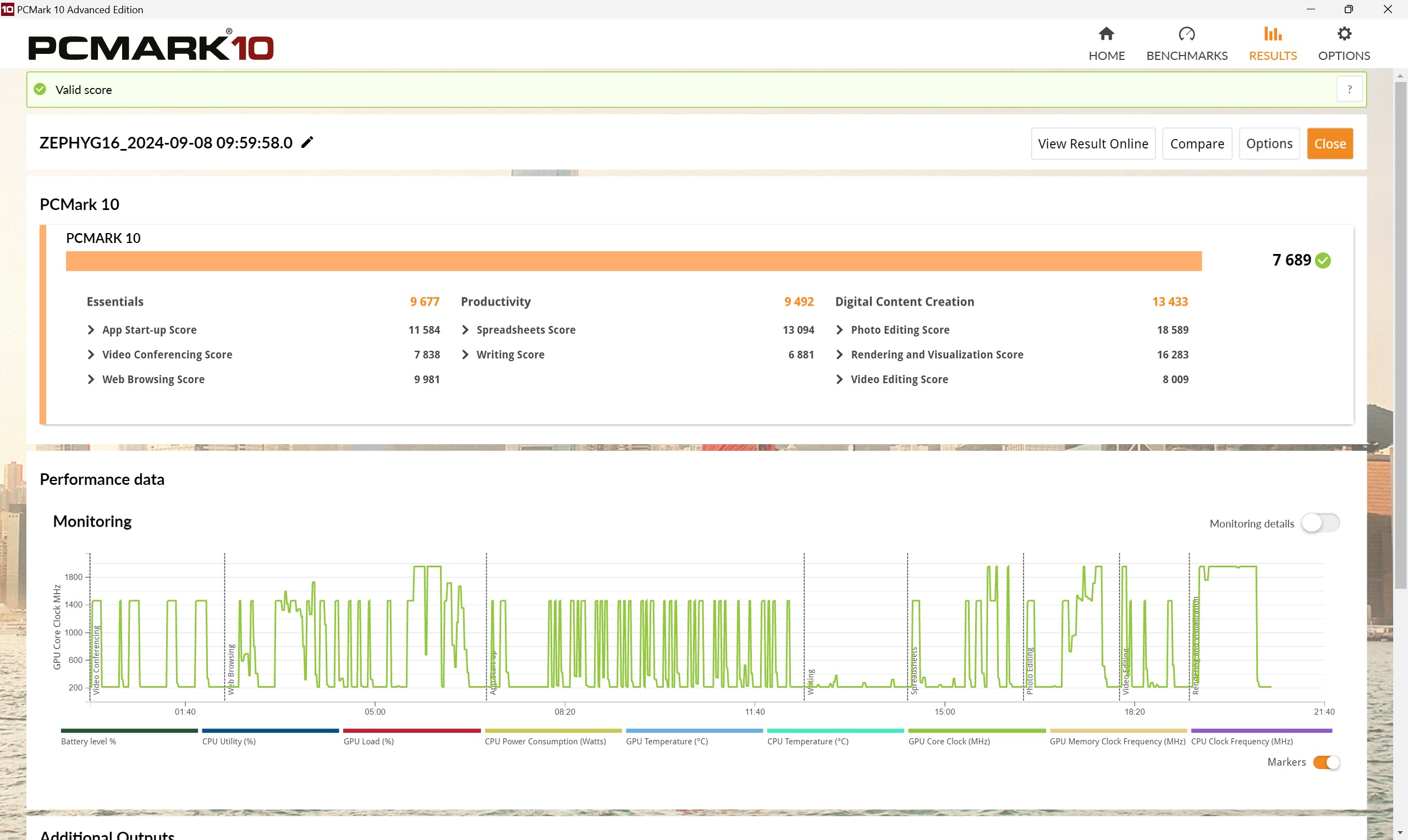Click the PCMARK 10 orange score bar

point(634,261)
